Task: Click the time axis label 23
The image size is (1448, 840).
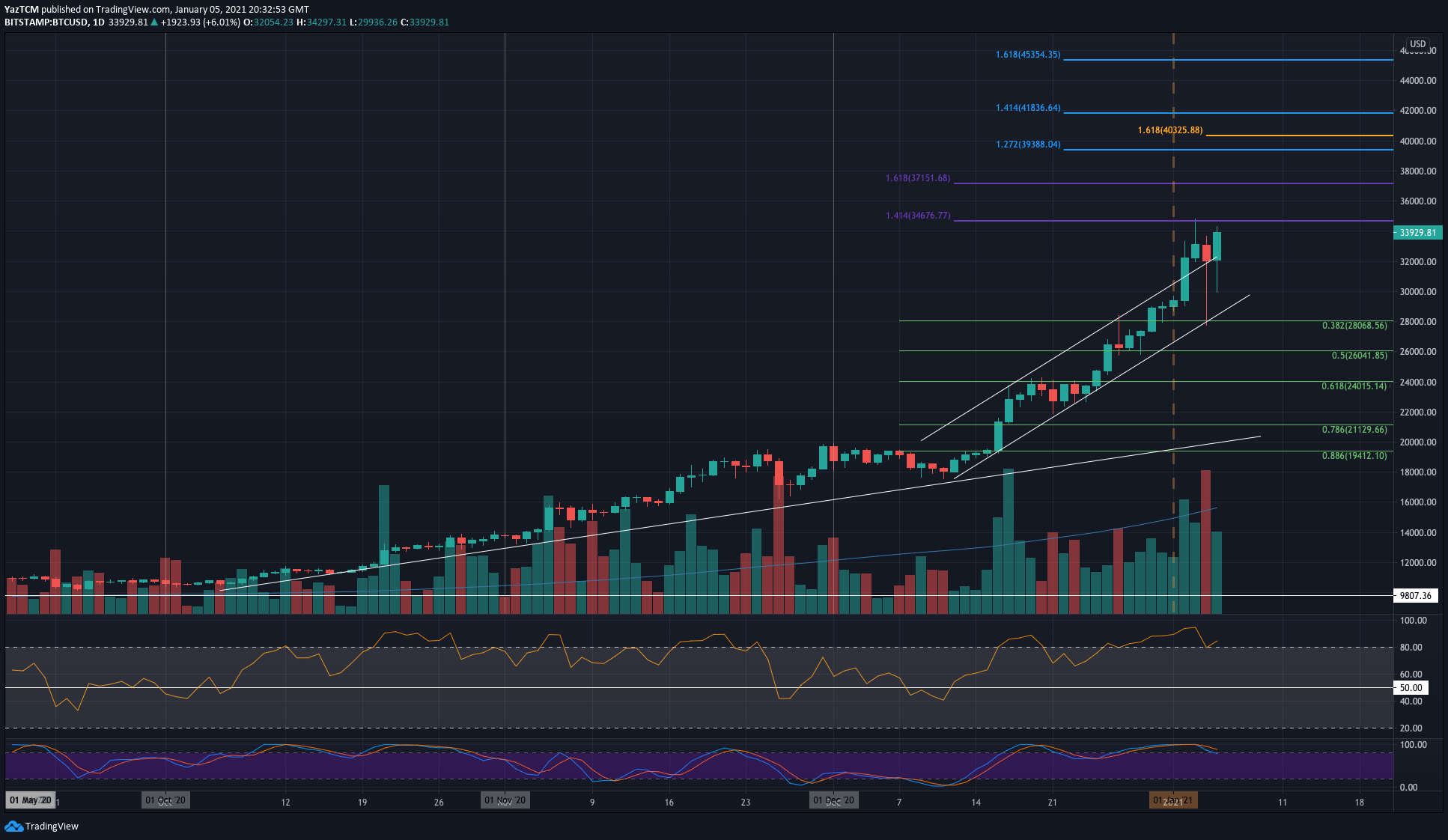Action: (x=745, y=803)
